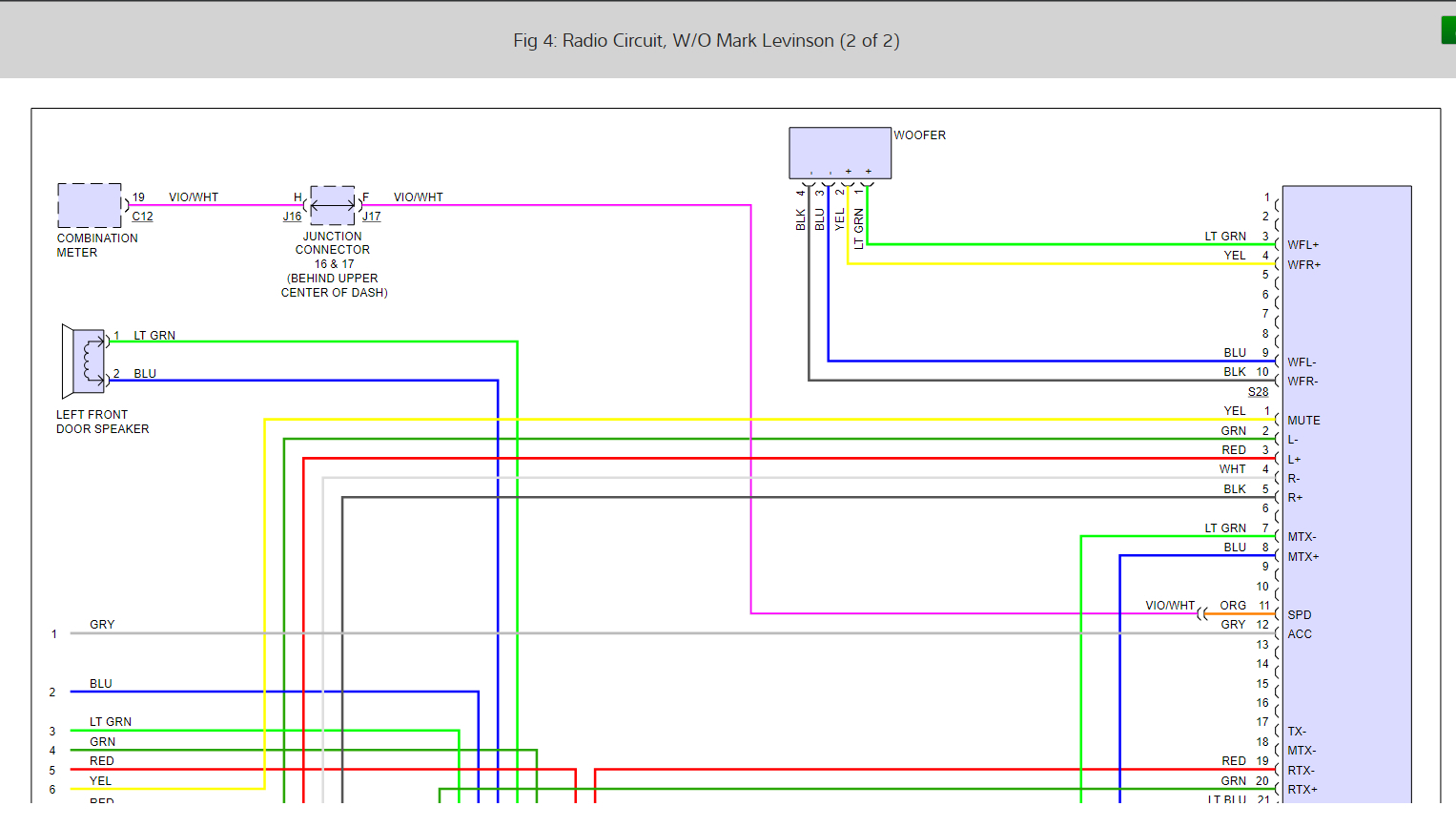1456x827 pixels.
Task: Click the Combination Meter dashed box symbol
Action: (x=90, y=205)
